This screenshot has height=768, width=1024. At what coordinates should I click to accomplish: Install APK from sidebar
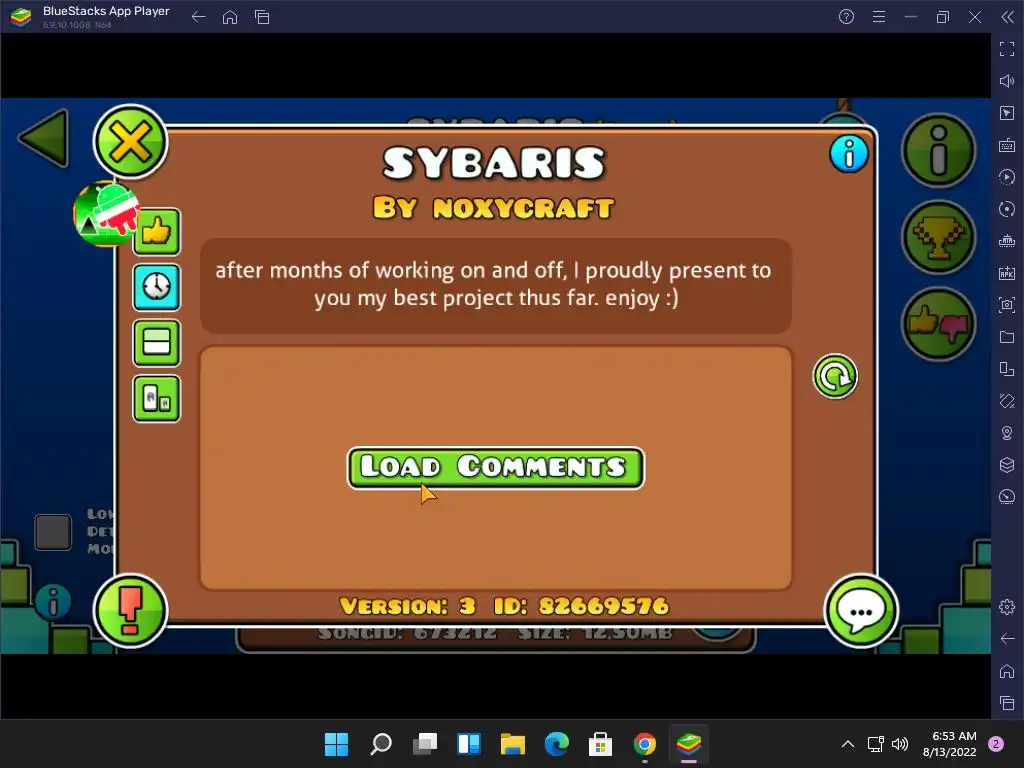tap(1007, 273)
